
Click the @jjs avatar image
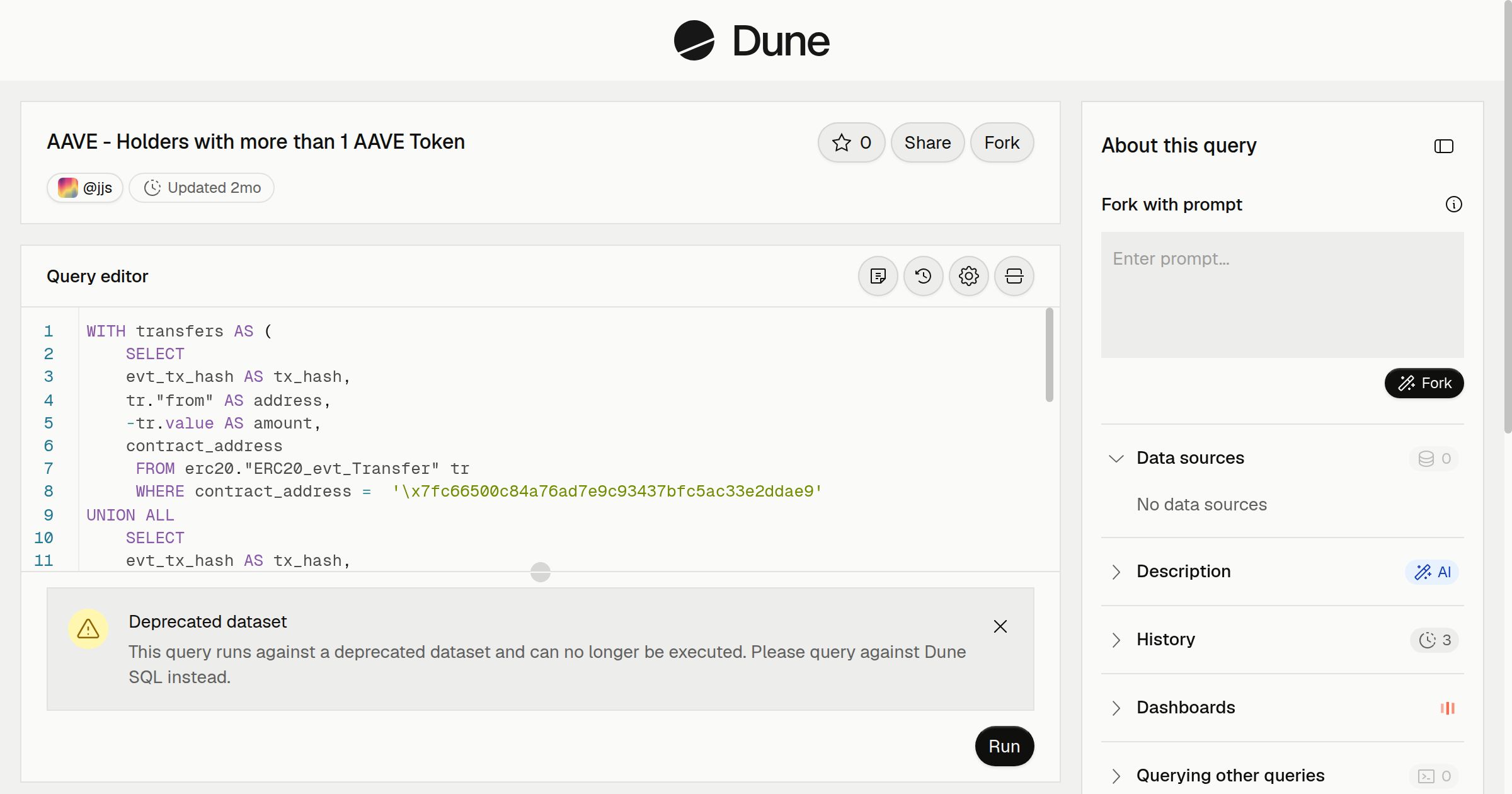pos(68,188)
